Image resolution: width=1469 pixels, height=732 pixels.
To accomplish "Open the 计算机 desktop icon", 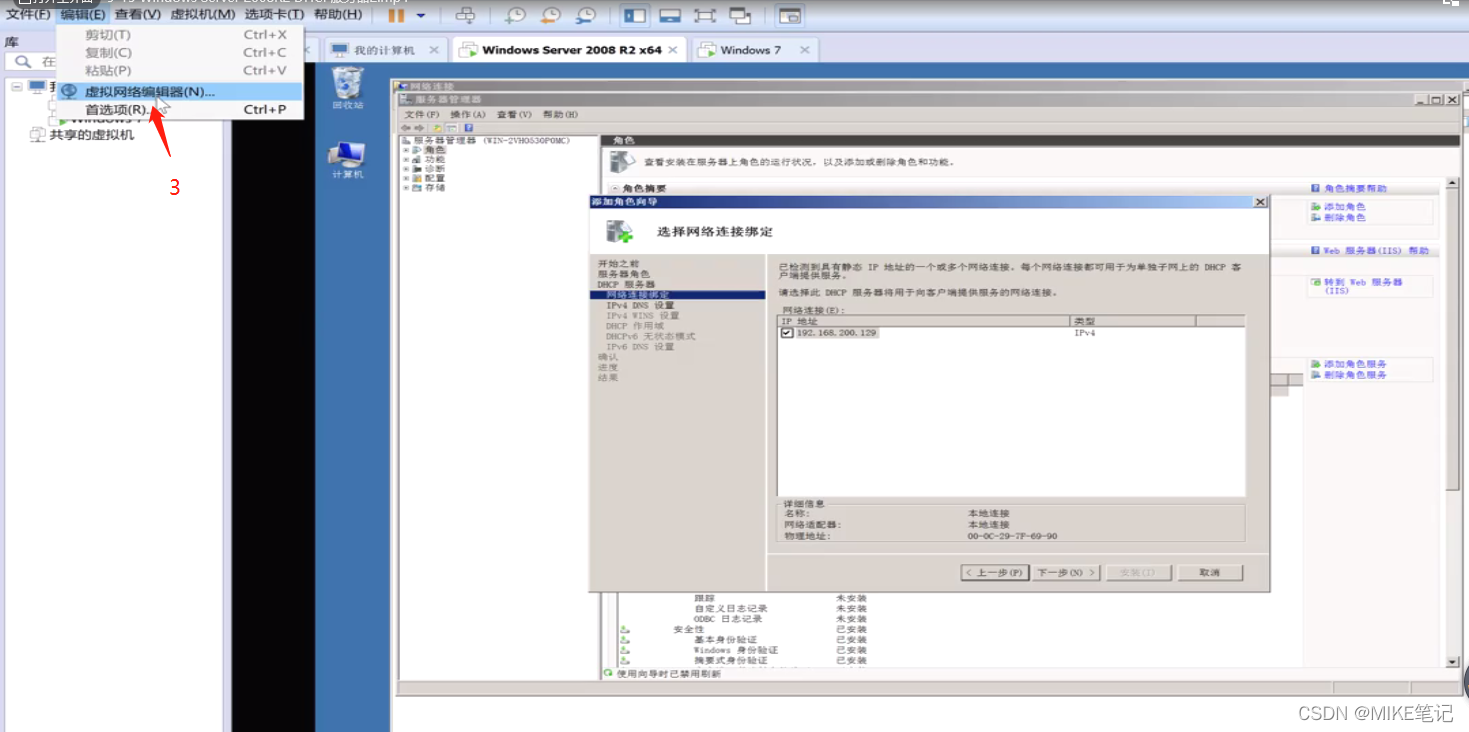I will [347, 160].
